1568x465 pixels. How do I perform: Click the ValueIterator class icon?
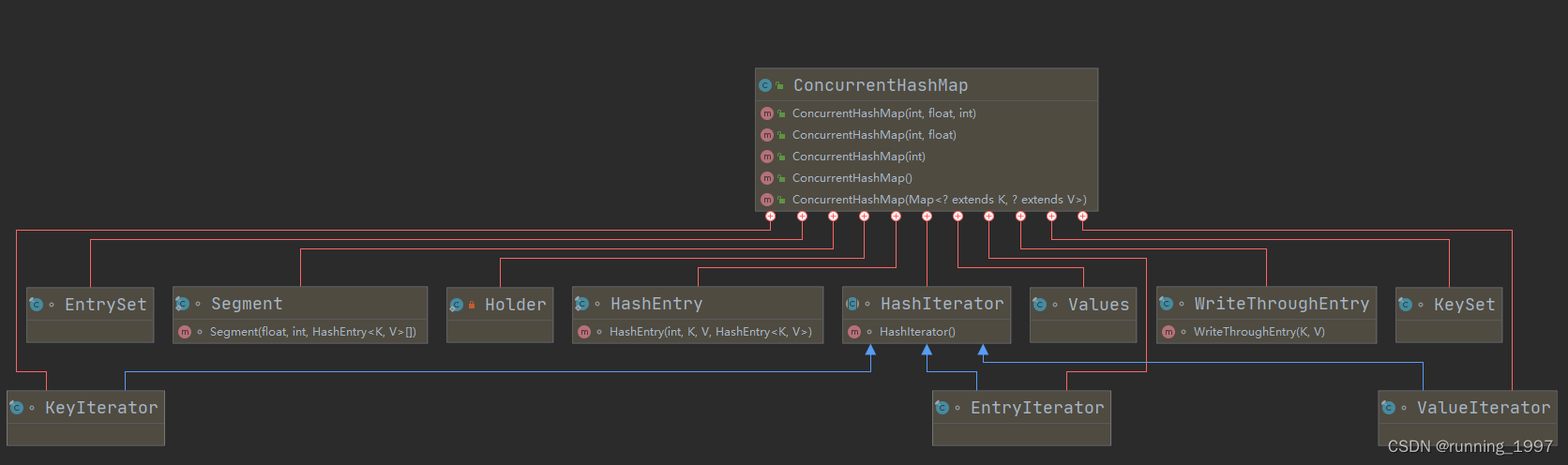1389,408
